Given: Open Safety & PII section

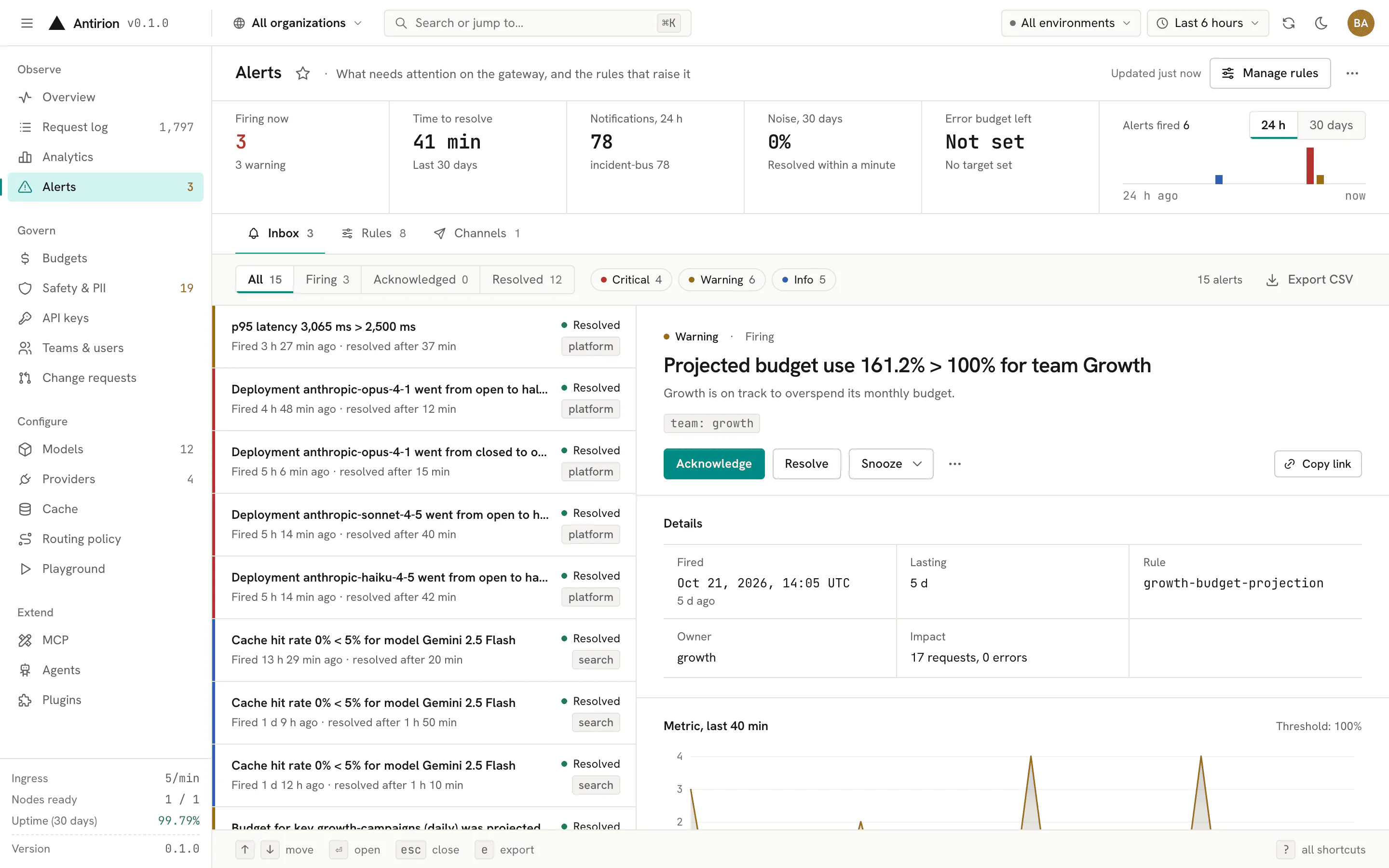Looking at the screenshot, I should coord(106,288).
